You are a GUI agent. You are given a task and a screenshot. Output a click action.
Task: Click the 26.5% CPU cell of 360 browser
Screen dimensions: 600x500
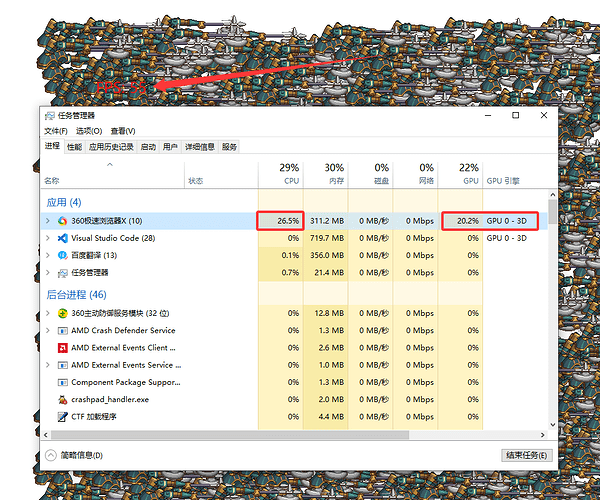[x=280, y=221]
